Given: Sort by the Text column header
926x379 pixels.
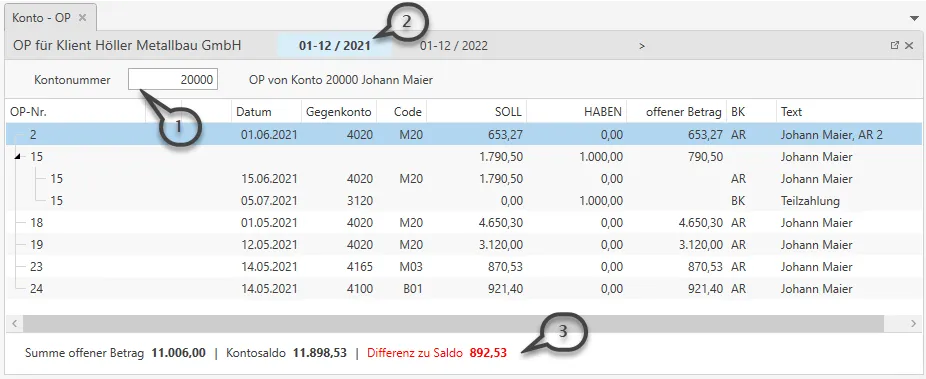Looking at the screenshot, I should pos(850,112).
